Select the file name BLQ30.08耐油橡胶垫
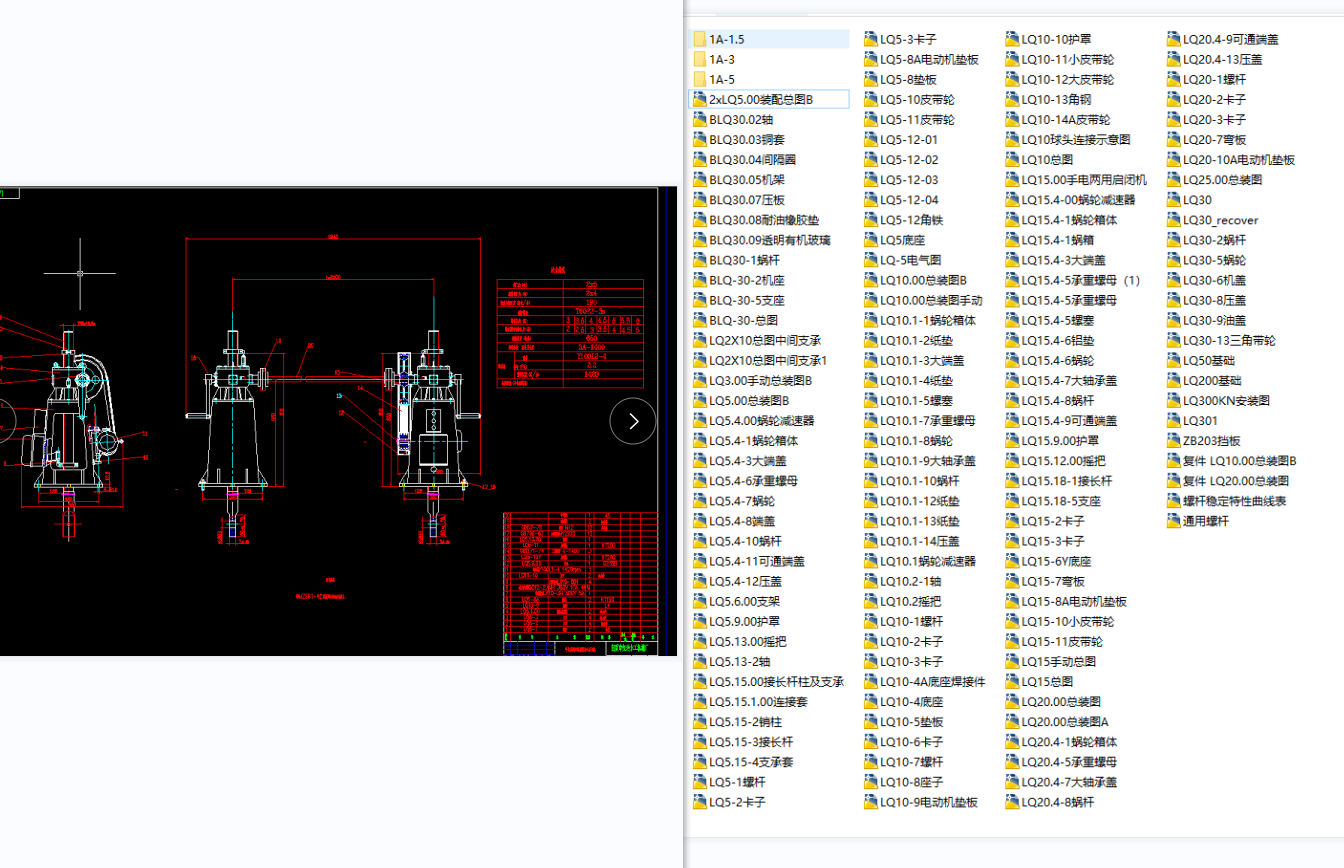Viewport: 1344px width, 868px height. 764,220
